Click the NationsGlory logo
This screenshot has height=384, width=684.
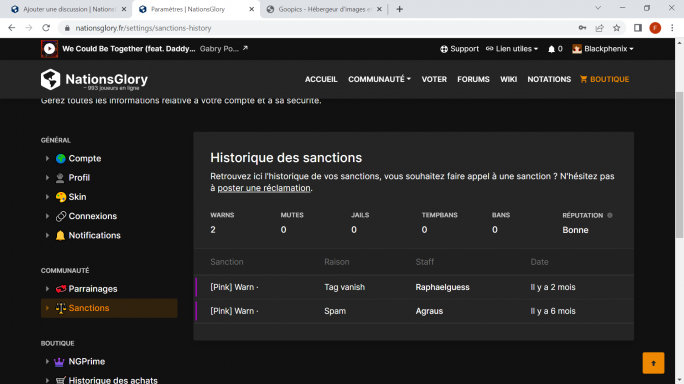pos(94,79)
